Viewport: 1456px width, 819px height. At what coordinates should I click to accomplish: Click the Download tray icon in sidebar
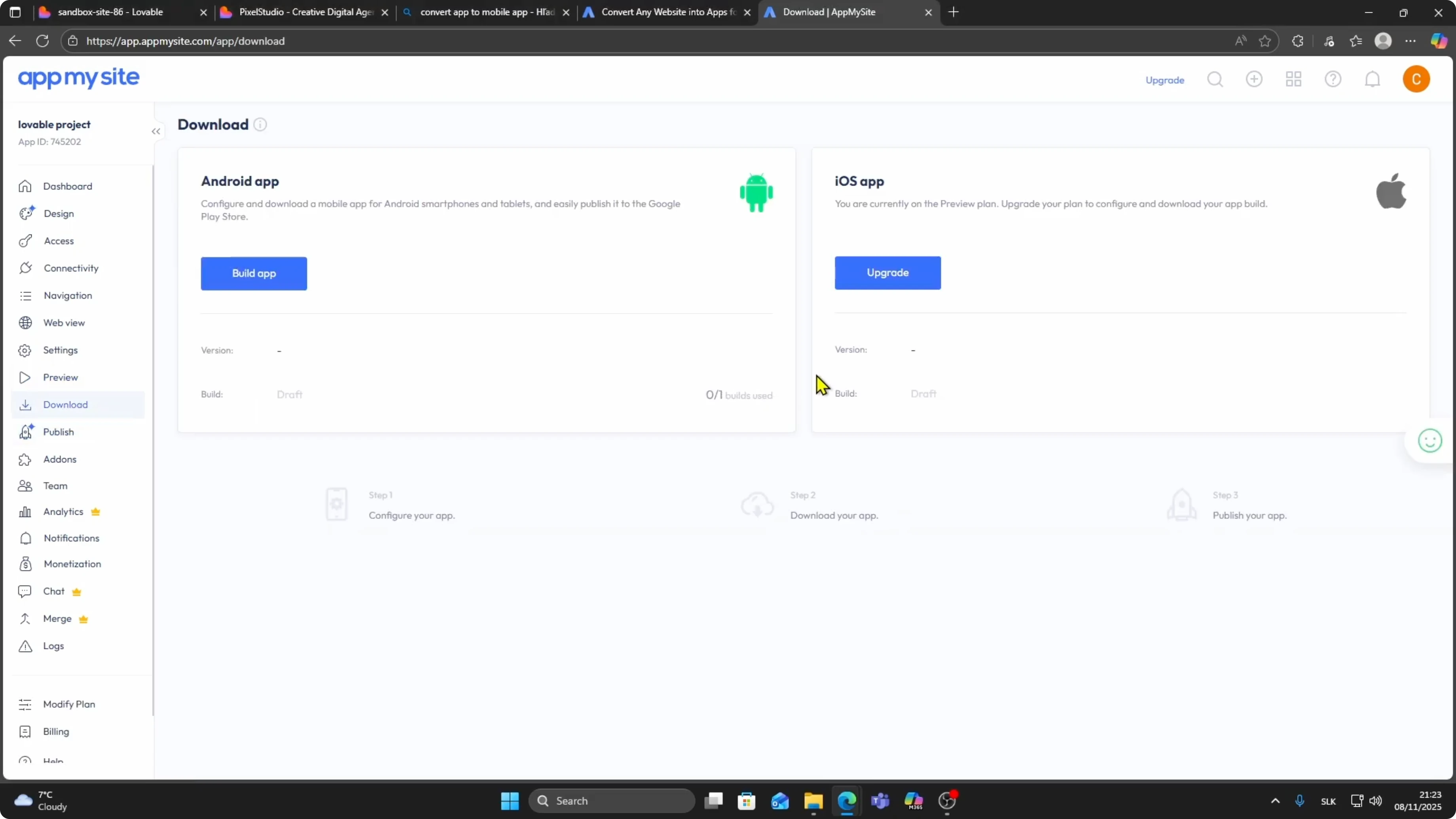tap(25, 405)
